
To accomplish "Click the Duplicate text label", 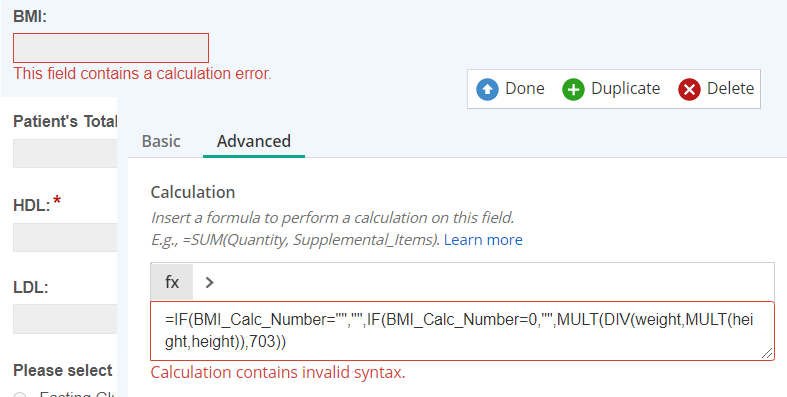I will (x=625, y=88).
